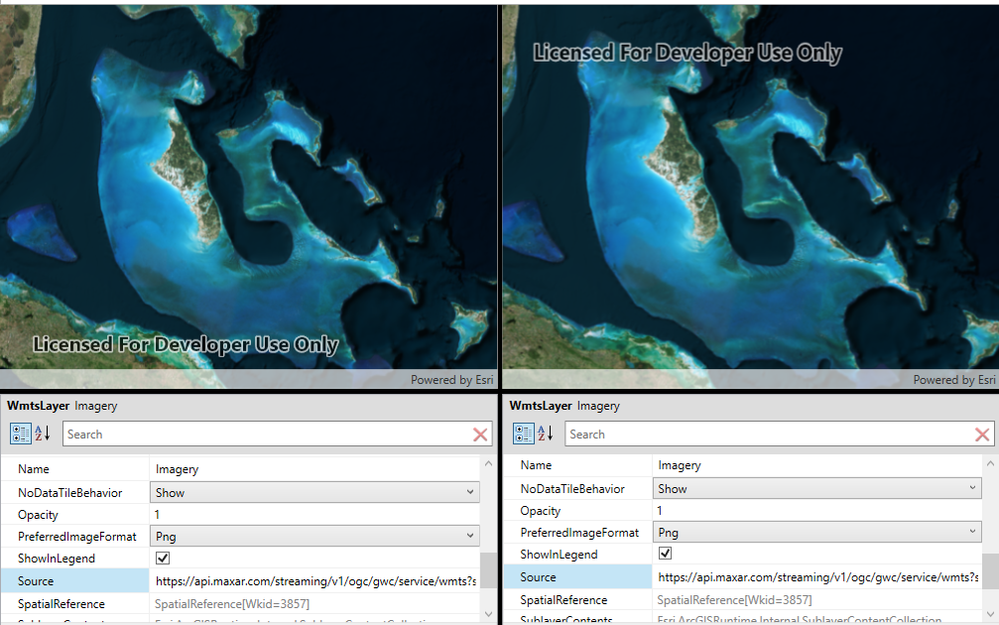Viewport: 999px width, 625px height.
Task: Select the left panel scrollbar thumb
Action: coord(489,570)
